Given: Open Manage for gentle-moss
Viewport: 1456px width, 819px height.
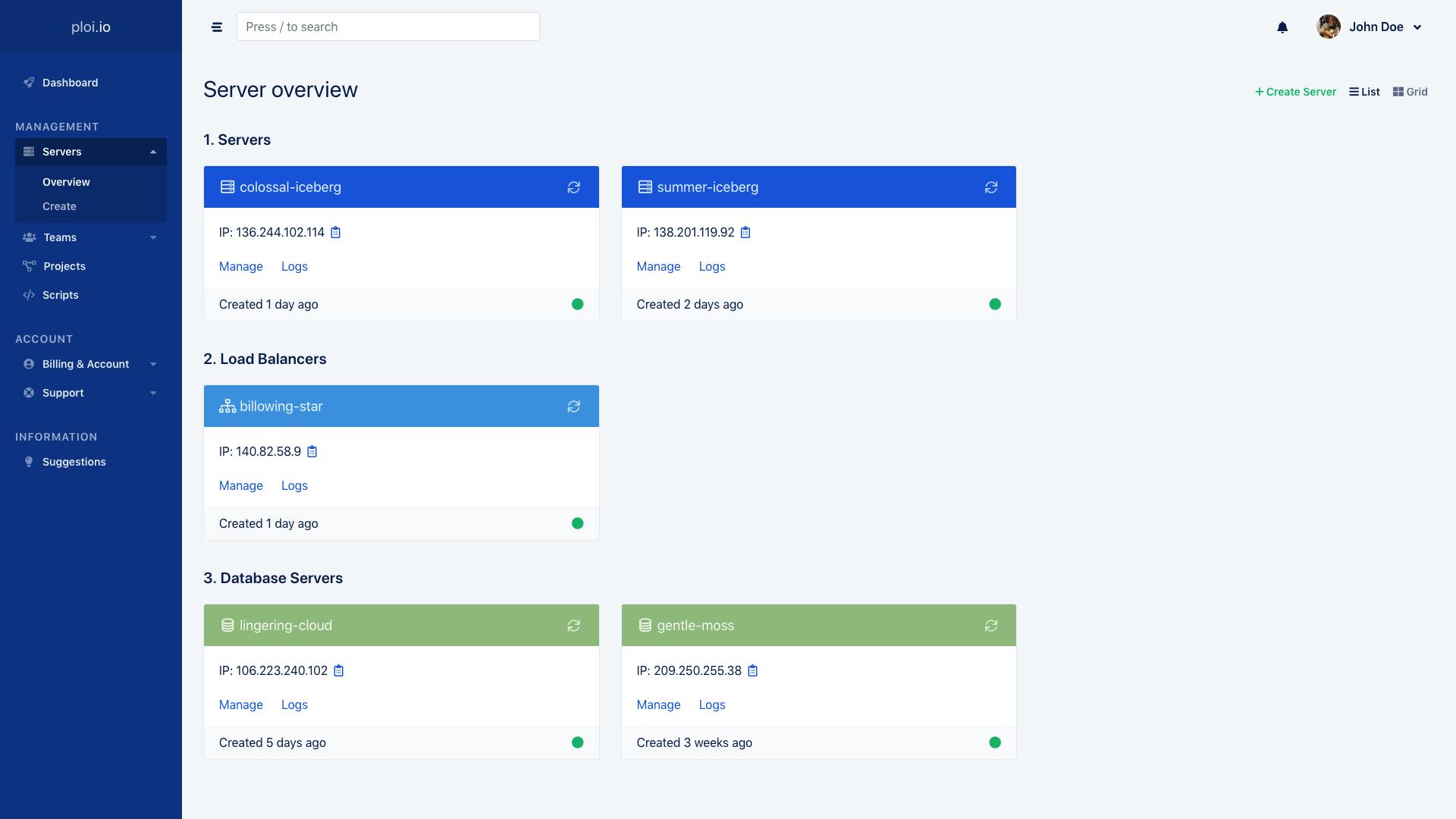Looking at the screenshot, I should pyautogui.click(x=658, y=704).
